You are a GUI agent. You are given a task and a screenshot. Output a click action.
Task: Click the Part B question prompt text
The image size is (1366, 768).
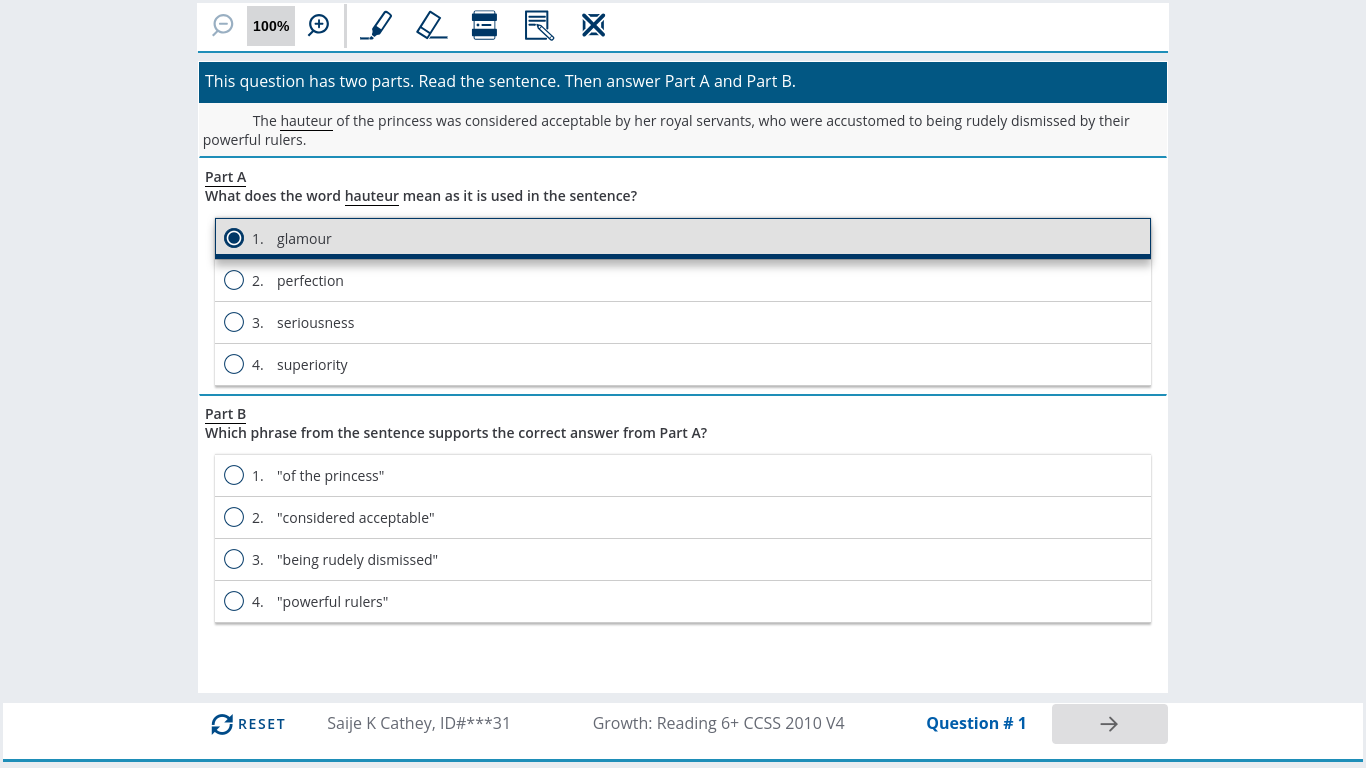point(456,433)
